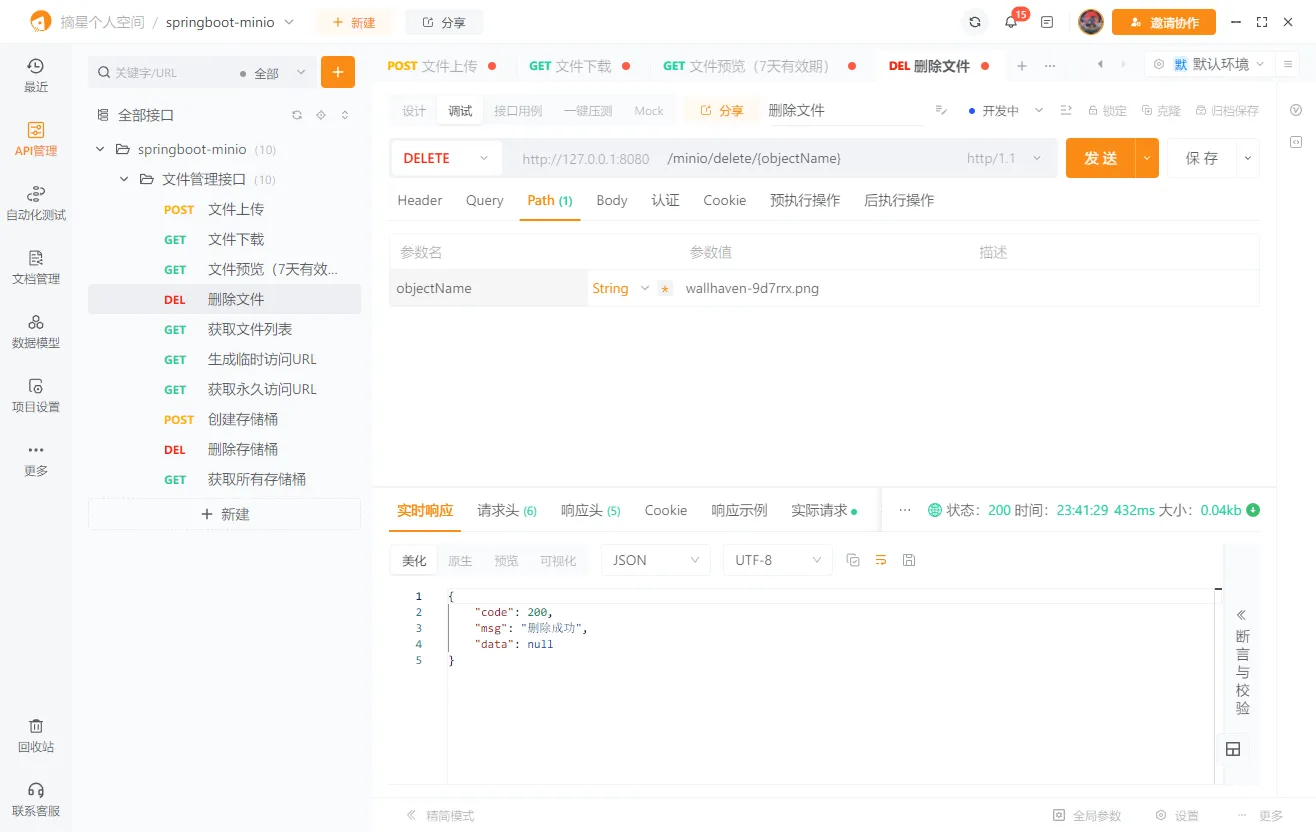Open the 最近 recent section in sidebar
Viewport: 1316px width, 832px height.
tap(35, 75)
